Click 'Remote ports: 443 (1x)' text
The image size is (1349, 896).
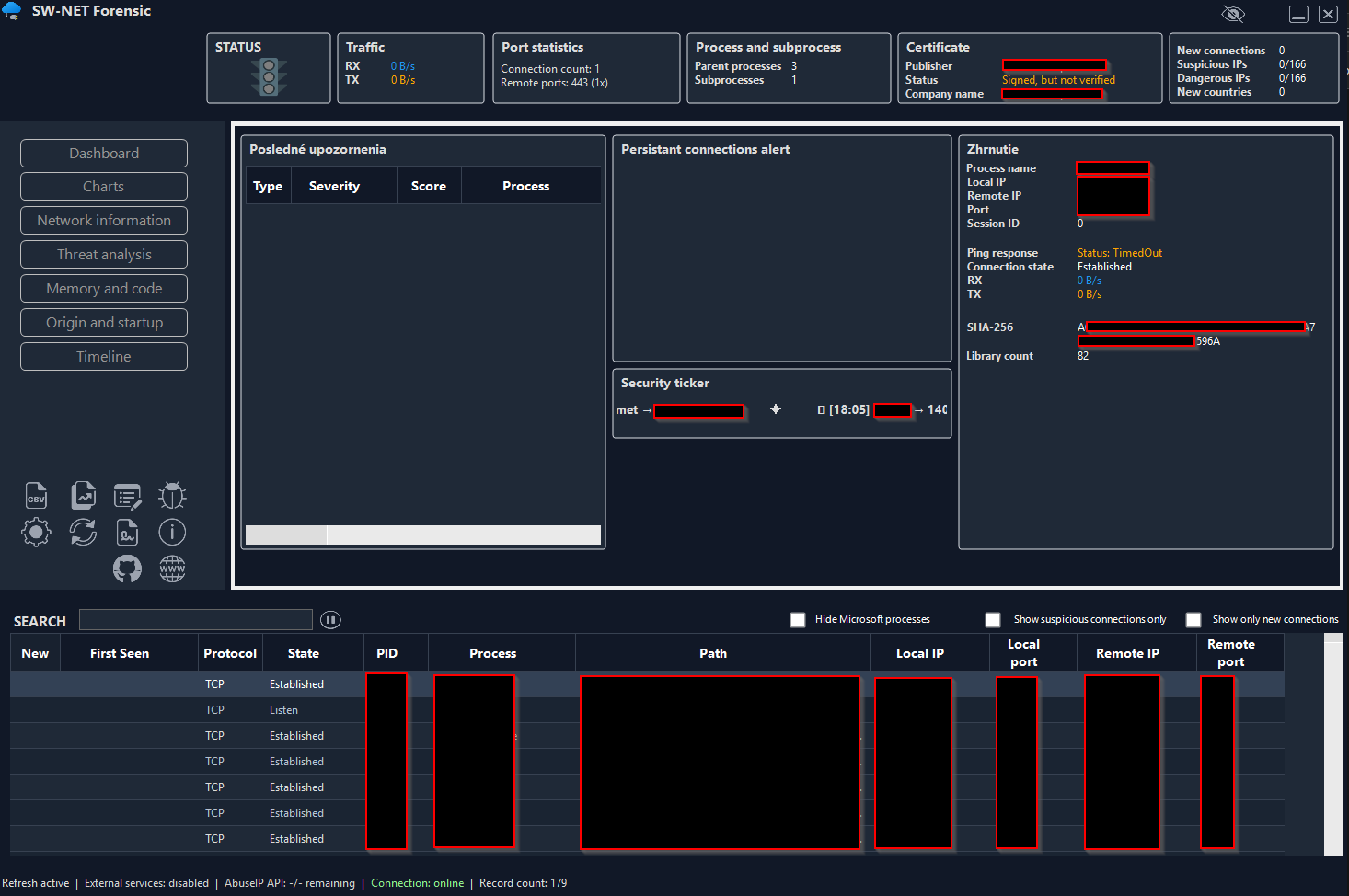click(554, 83)
